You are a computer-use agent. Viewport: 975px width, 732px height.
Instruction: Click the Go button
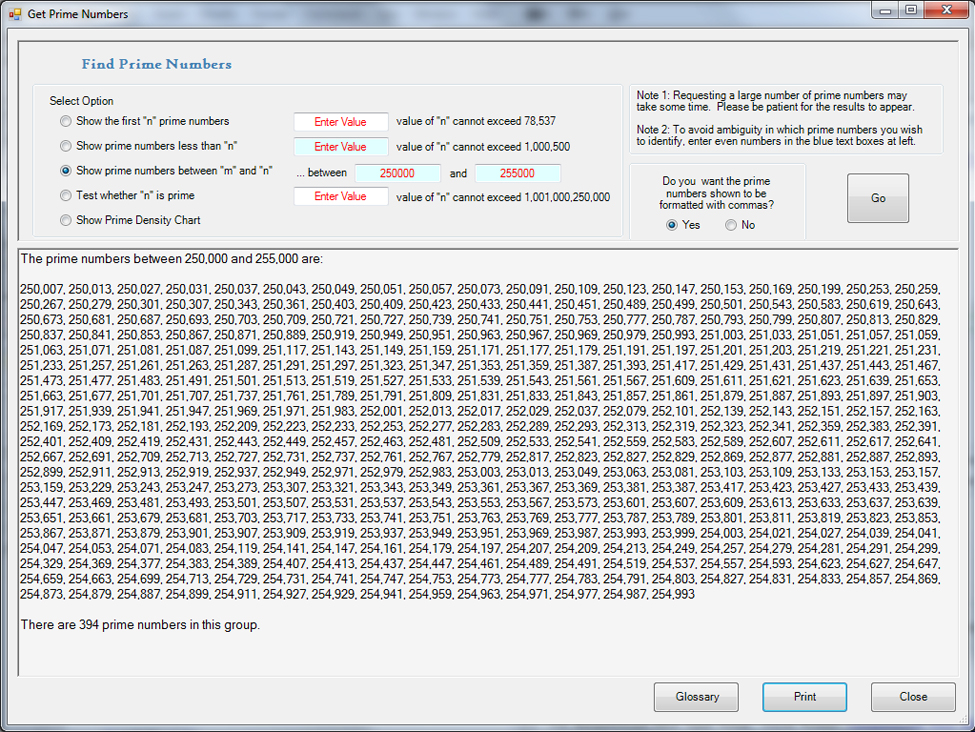coord(877,198)
